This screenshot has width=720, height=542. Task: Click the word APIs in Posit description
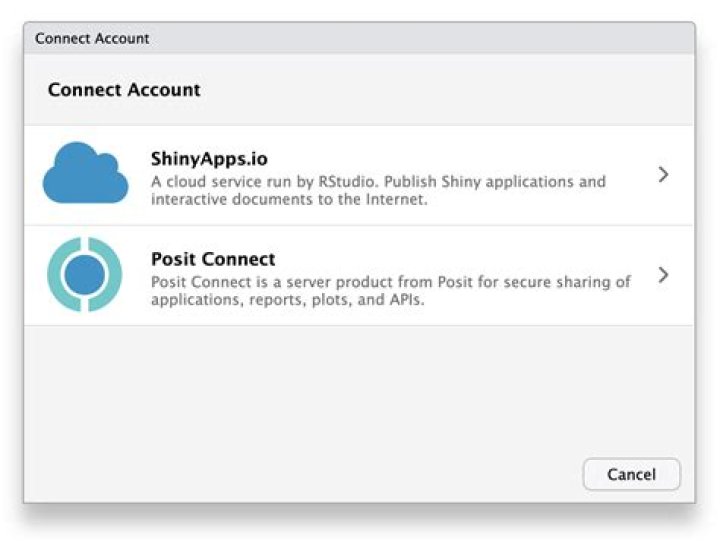coord(405,299)
